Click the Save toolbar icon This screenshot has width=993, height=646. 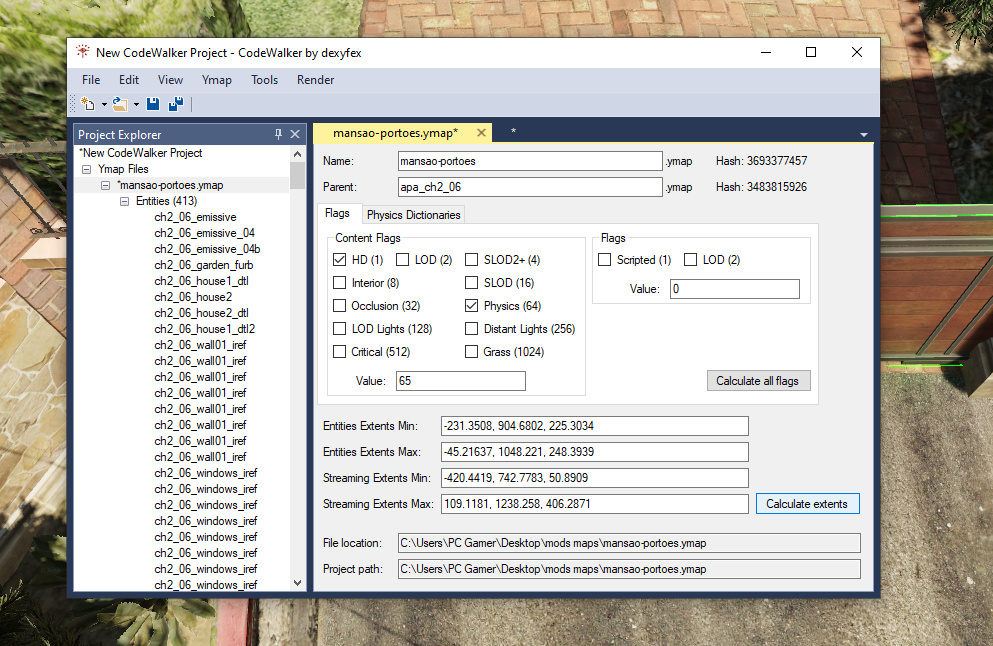pos(153,103)
